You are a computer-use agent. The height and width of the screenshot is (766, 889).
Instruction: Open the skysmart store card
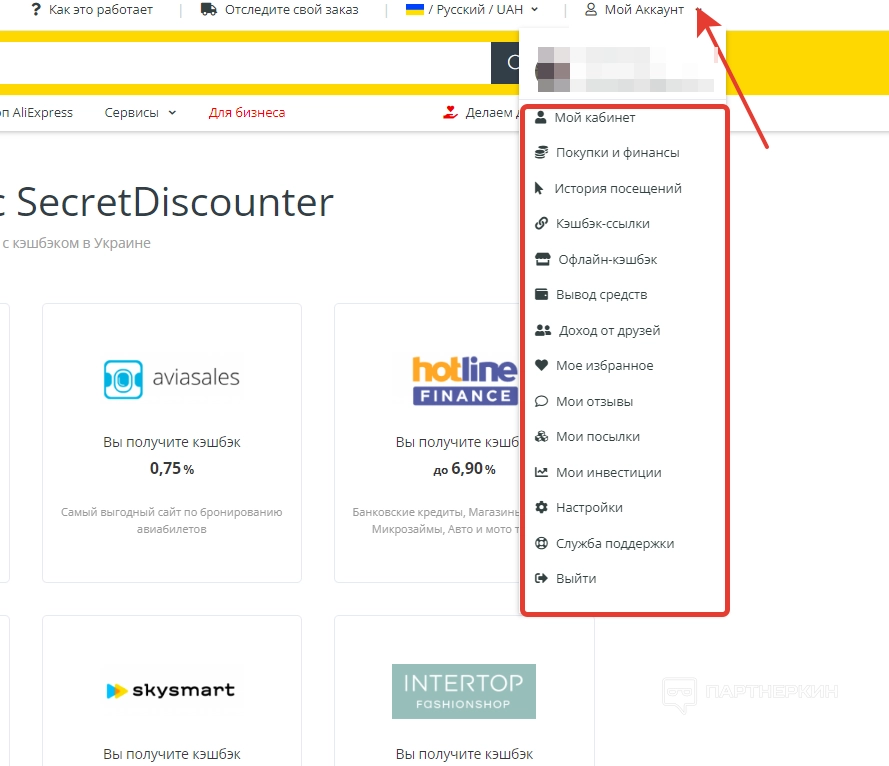point(172,691)
